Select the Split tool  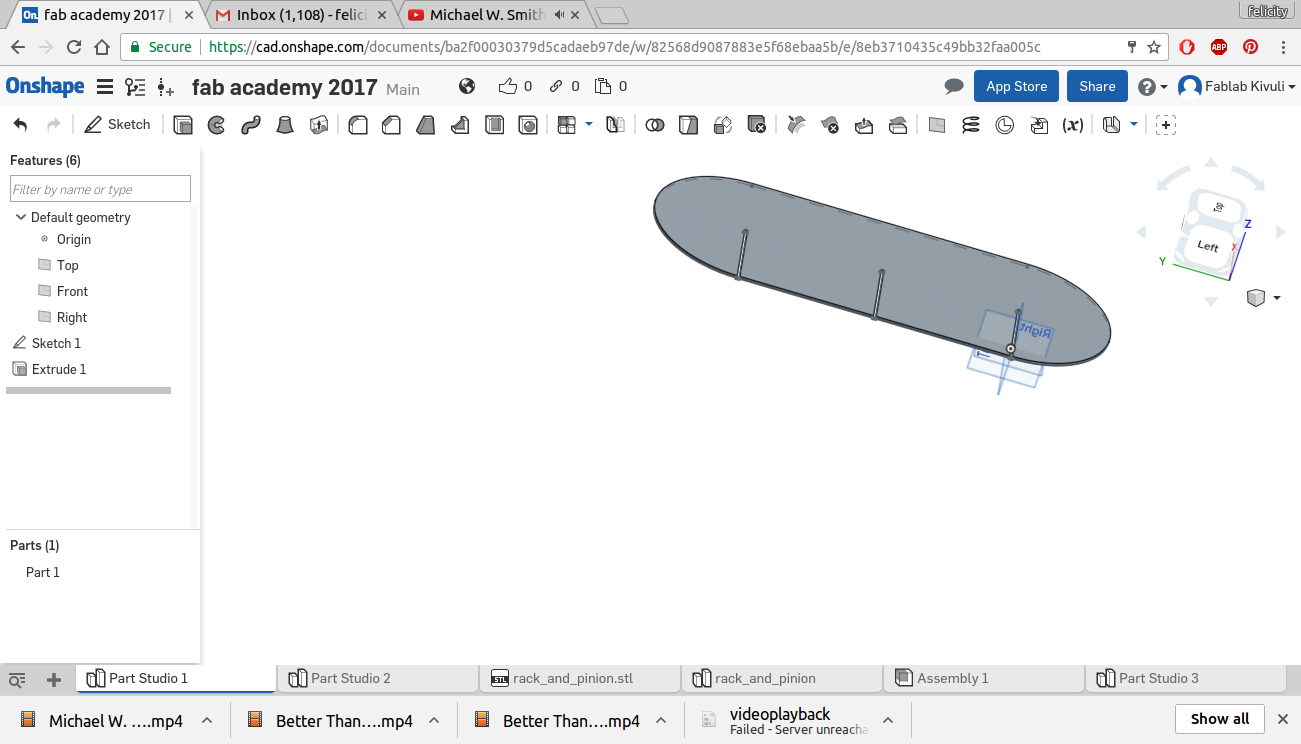[x=688, y=125]
